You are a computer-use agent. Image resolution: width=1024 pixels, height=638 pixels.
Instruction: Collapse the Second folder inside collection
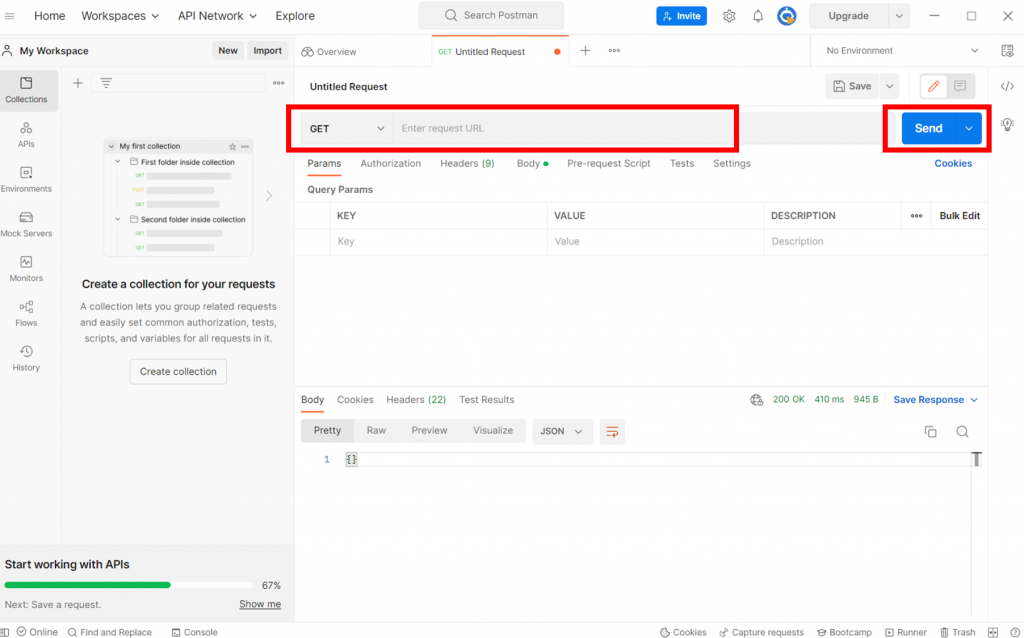click(x=118, y=219)
